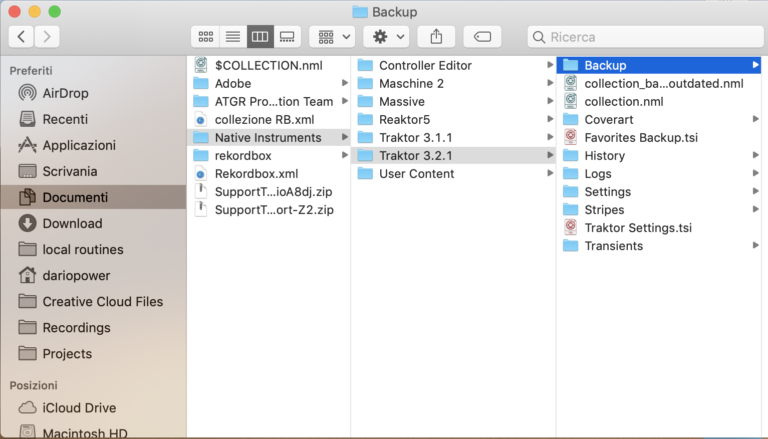Select the Massive folder
This screenshot has height=439, width=768.
pos(454,101)
